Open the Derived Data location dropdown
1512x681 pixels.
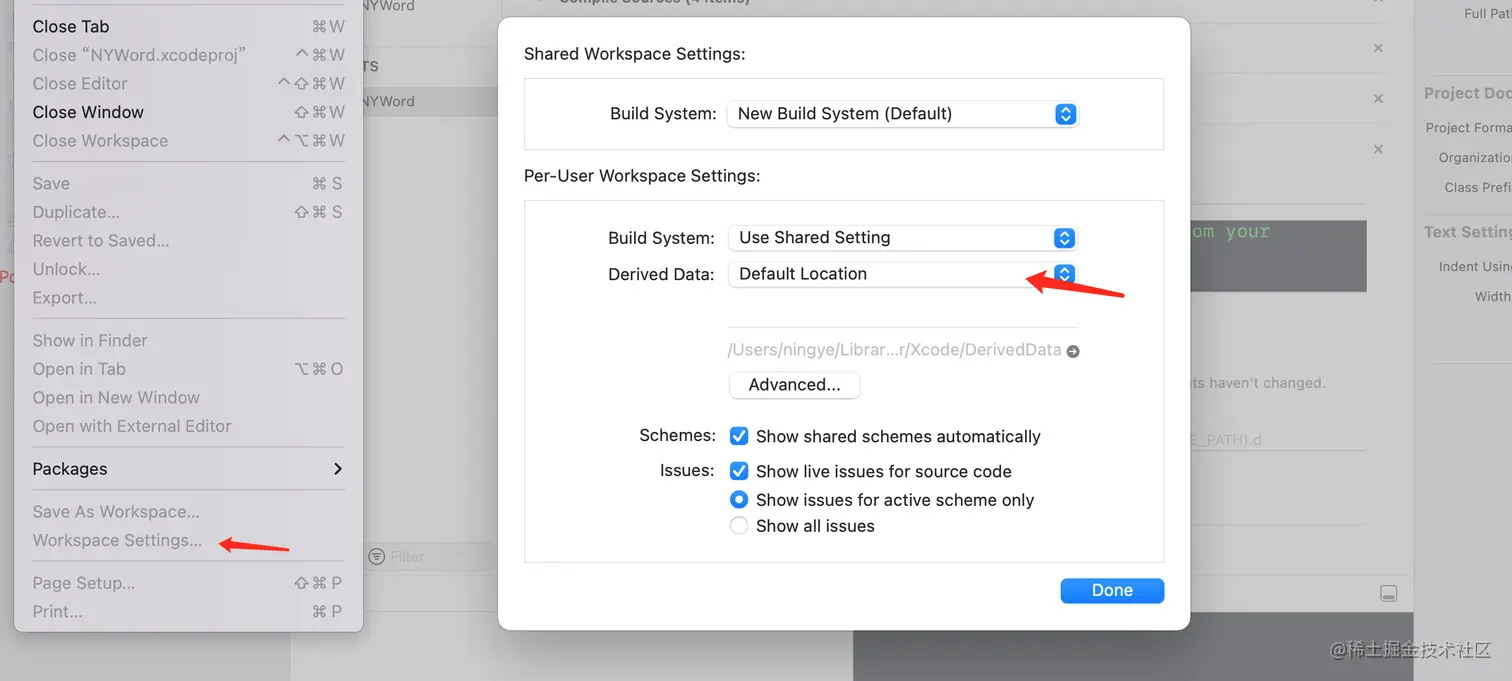(902, 274)
